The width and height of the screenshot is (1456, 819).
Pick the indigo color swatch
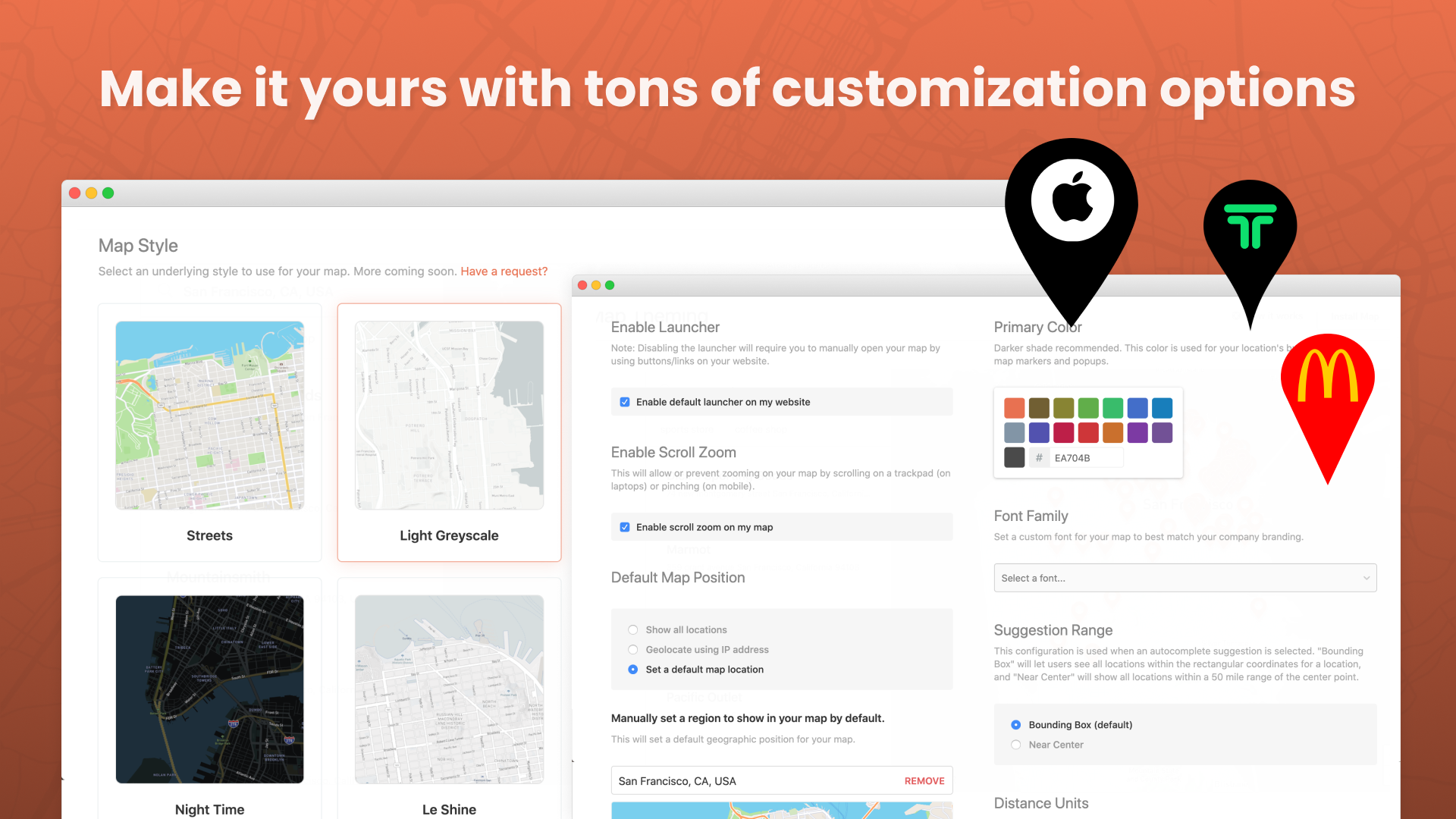click(1039, 433)
